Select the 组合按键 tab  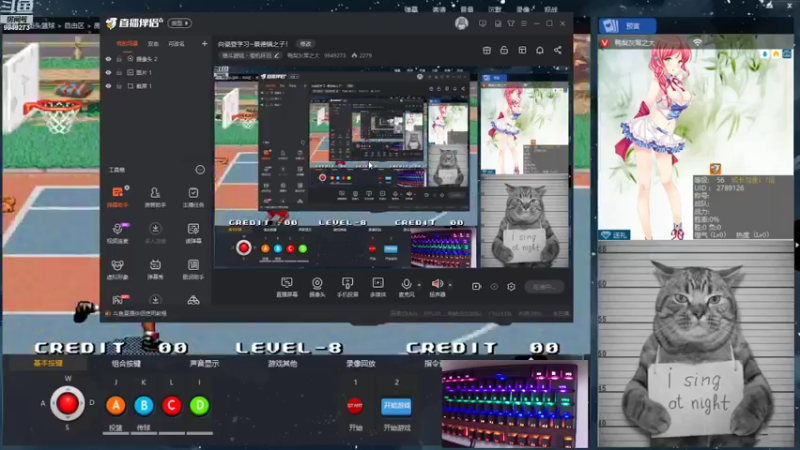click(126, 364)
